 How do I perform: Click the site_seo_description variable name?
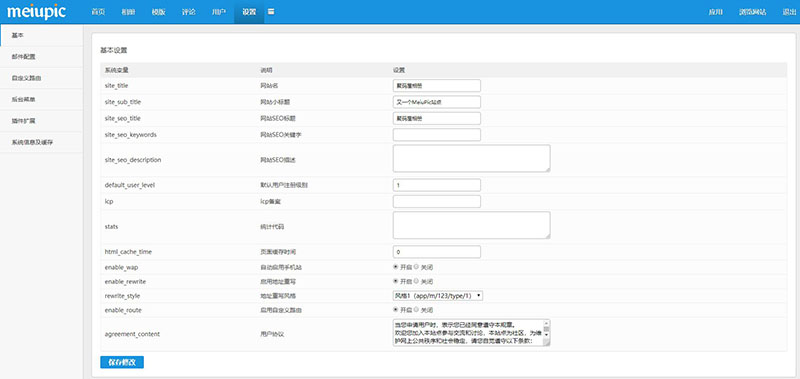133,160
